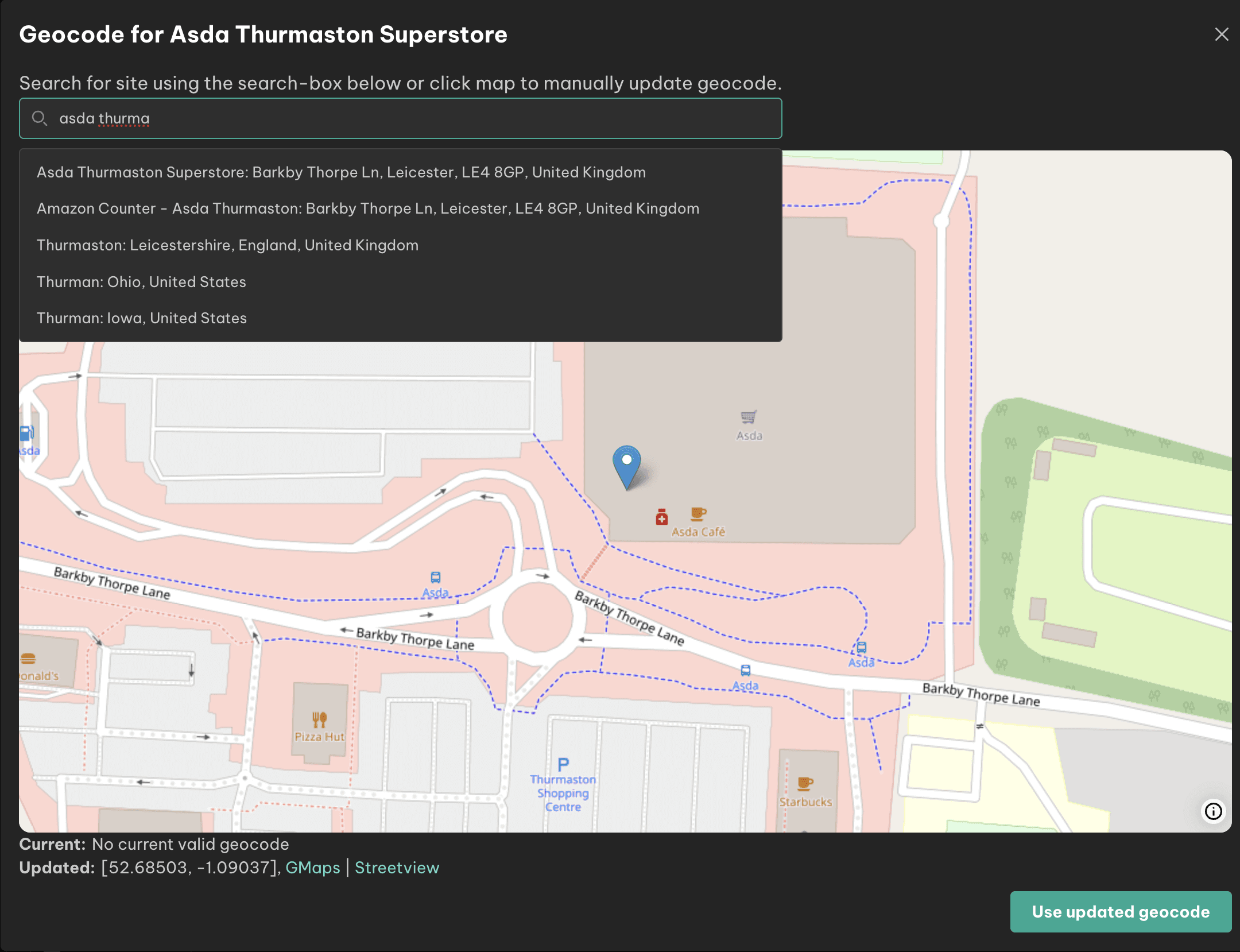Pick Thurmaston, Leicestershire suggestion
This screenshot has height=952, width=1240.
point(401,245)
